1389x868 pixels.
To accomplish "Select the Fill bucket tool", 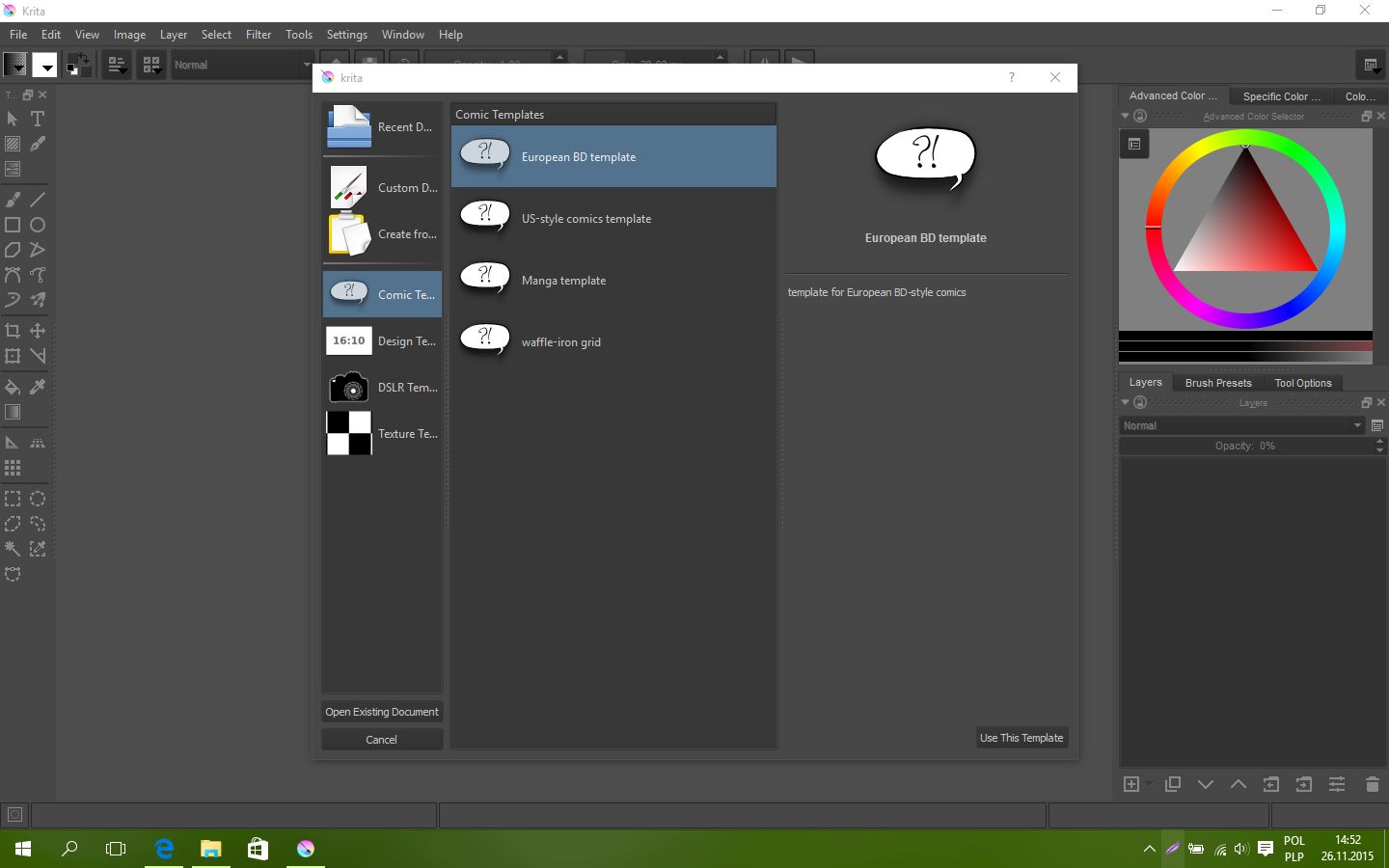I will pos(13,387).
